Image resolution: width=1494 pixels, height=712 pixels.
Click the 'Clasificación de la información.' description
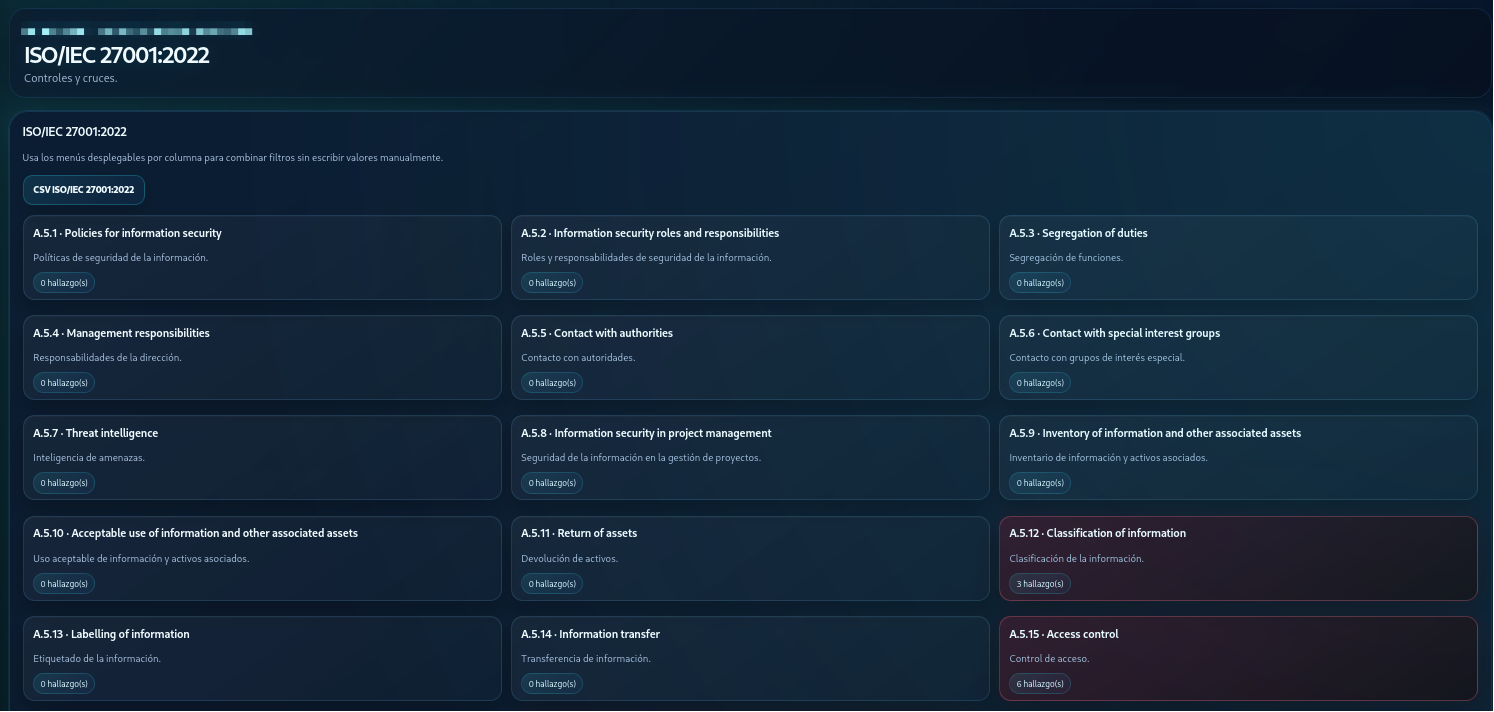pyautogui.click(x=1077, y=559)
